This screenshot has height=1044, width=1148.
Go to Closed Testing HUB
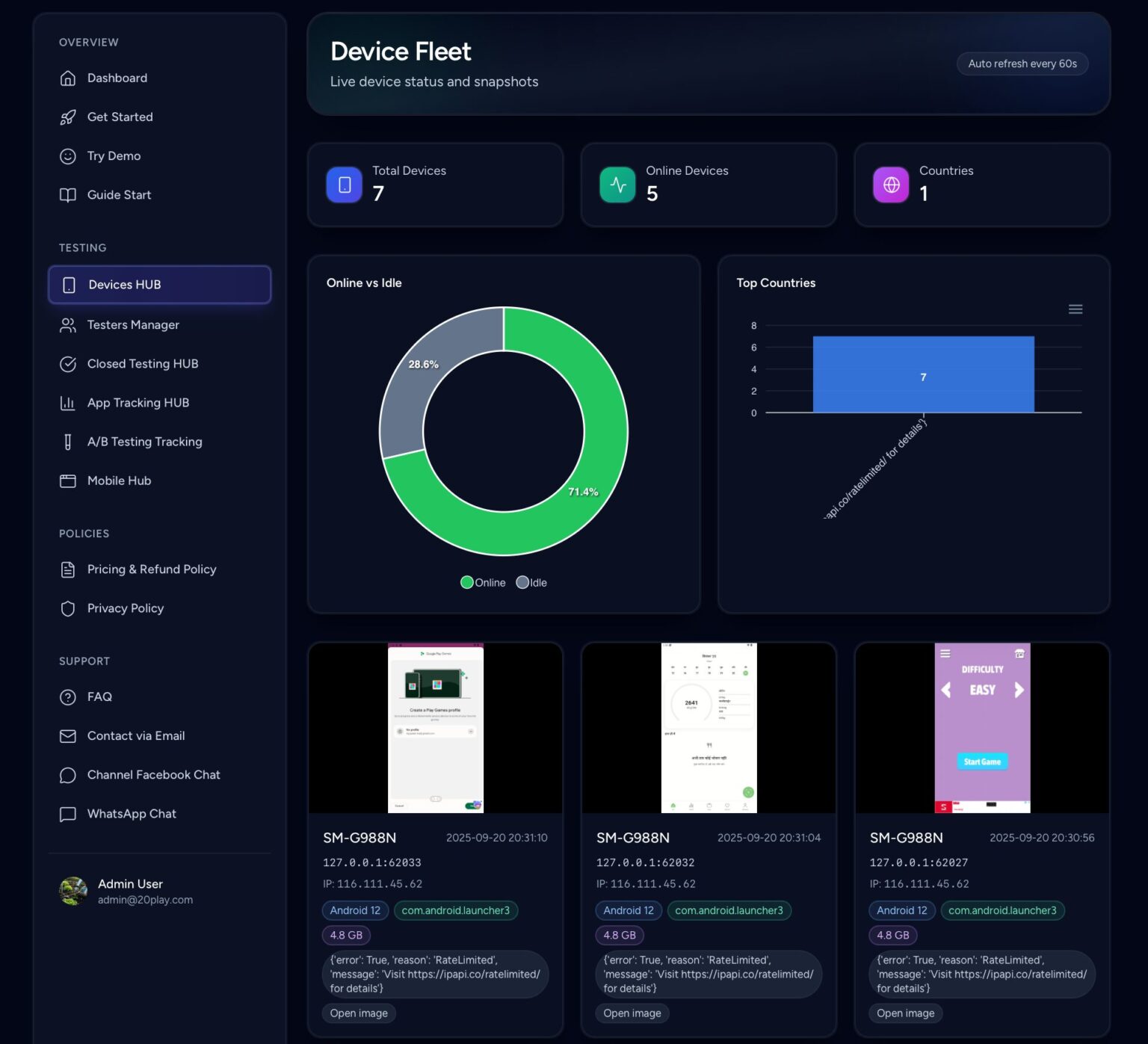142,364
